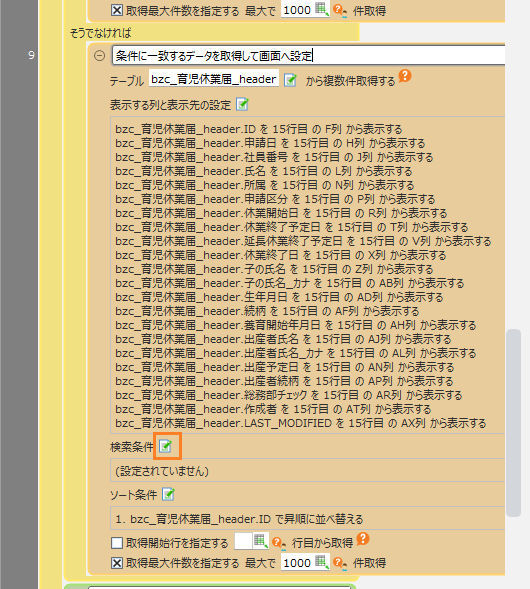Select the header.延長休業終了予定日 V列 mapping row

[x=303, y=241]
